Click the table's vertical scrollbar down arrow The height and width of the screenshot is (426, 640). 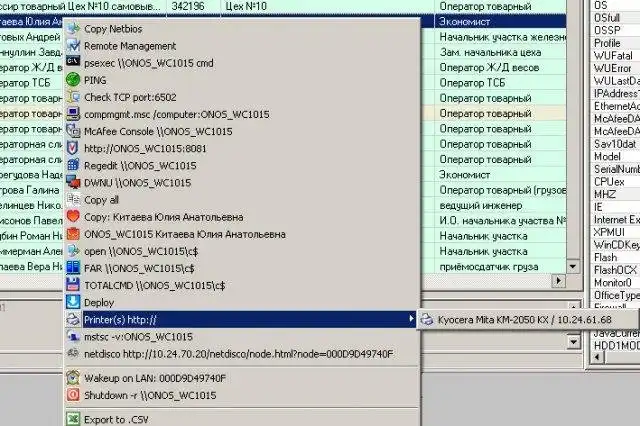pos(573,266)
